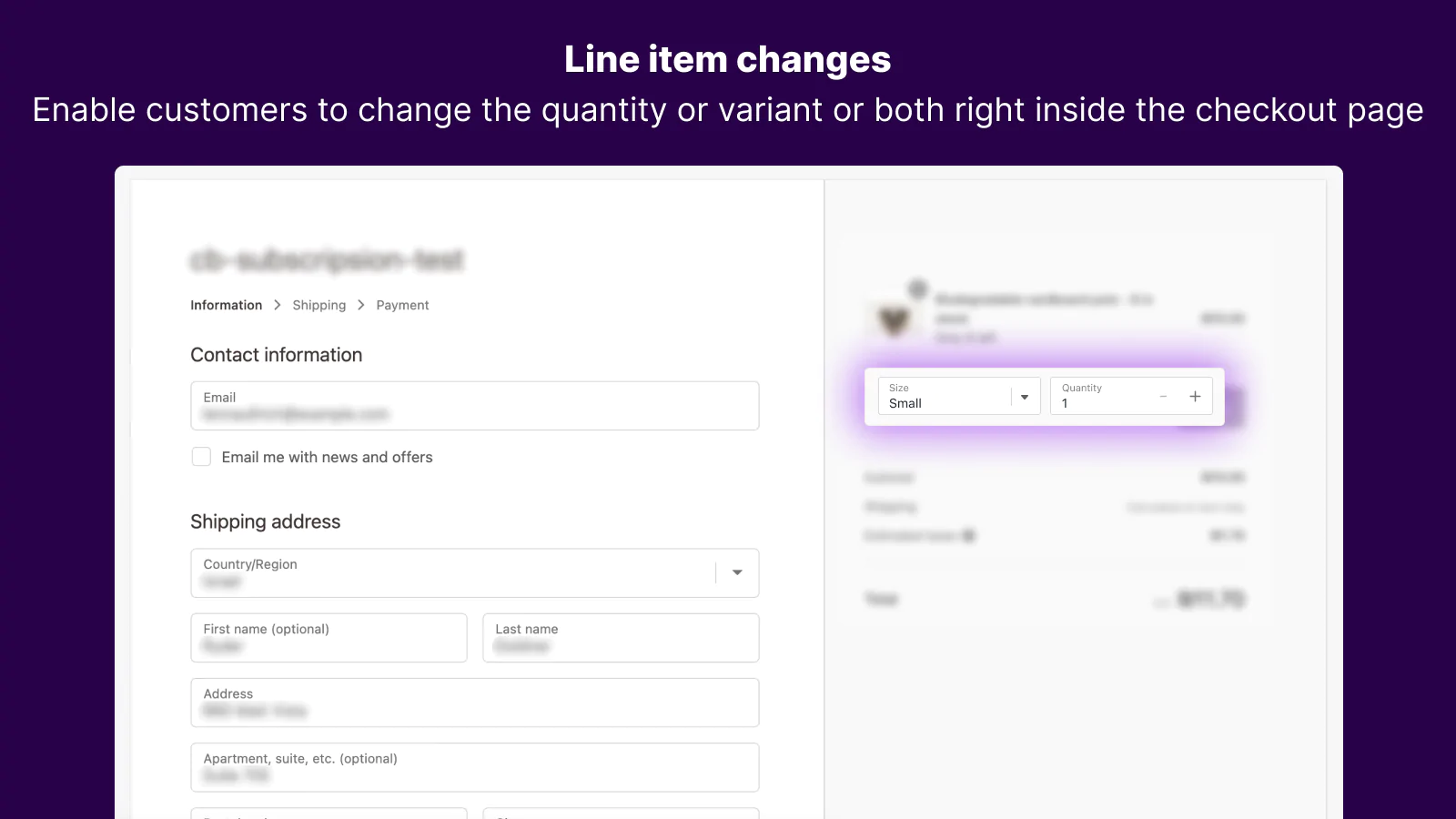This screenshot has height=819, width=1456.
Task: Open the Size dropdown arrow
Action: pos(1025,397)
